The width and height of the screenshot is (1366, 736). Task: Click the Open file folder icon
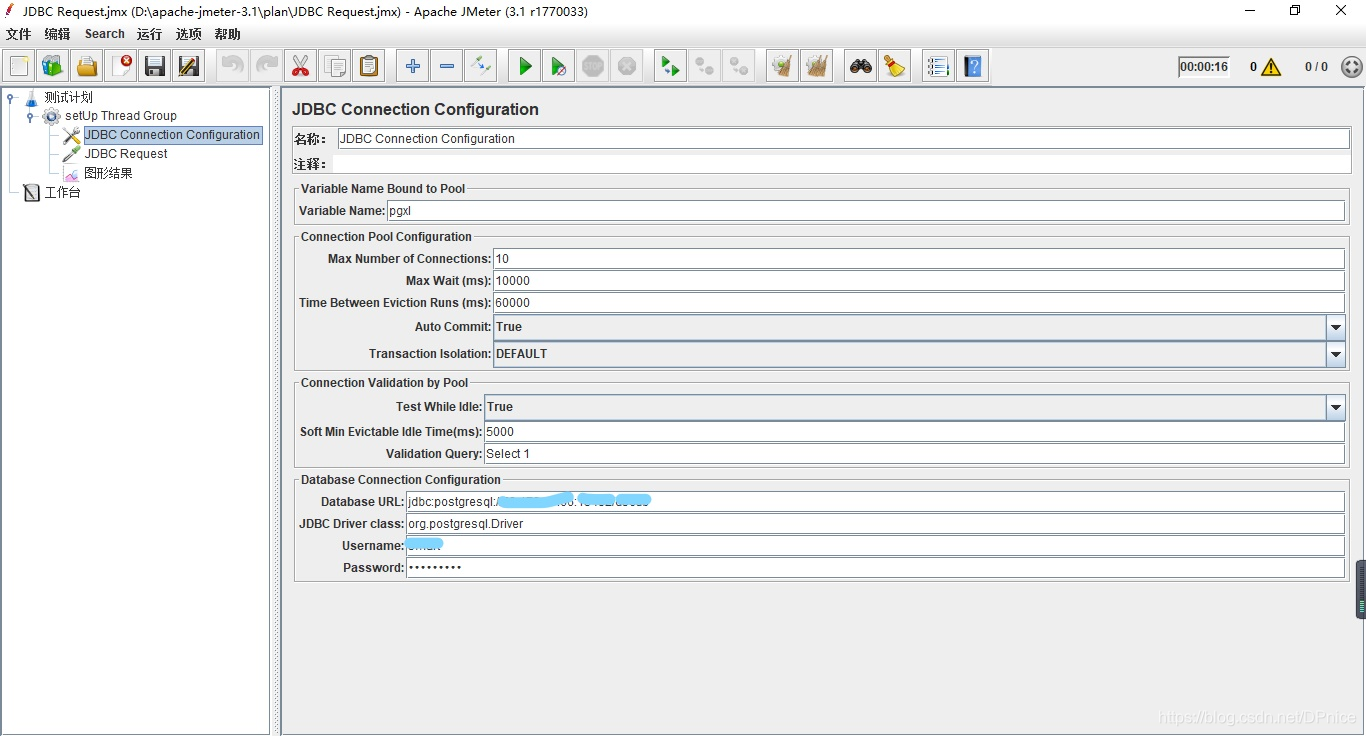point(87,67)
